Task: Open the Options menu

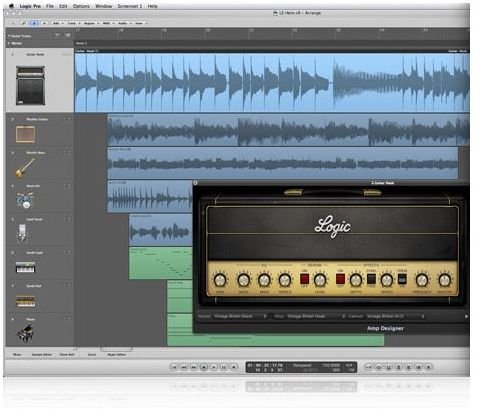Action: coord(81,6)
